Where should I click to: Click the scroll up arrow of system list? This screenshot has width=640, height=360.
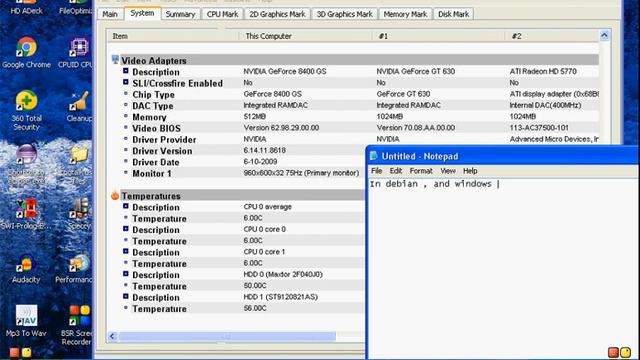pos(604,35)
